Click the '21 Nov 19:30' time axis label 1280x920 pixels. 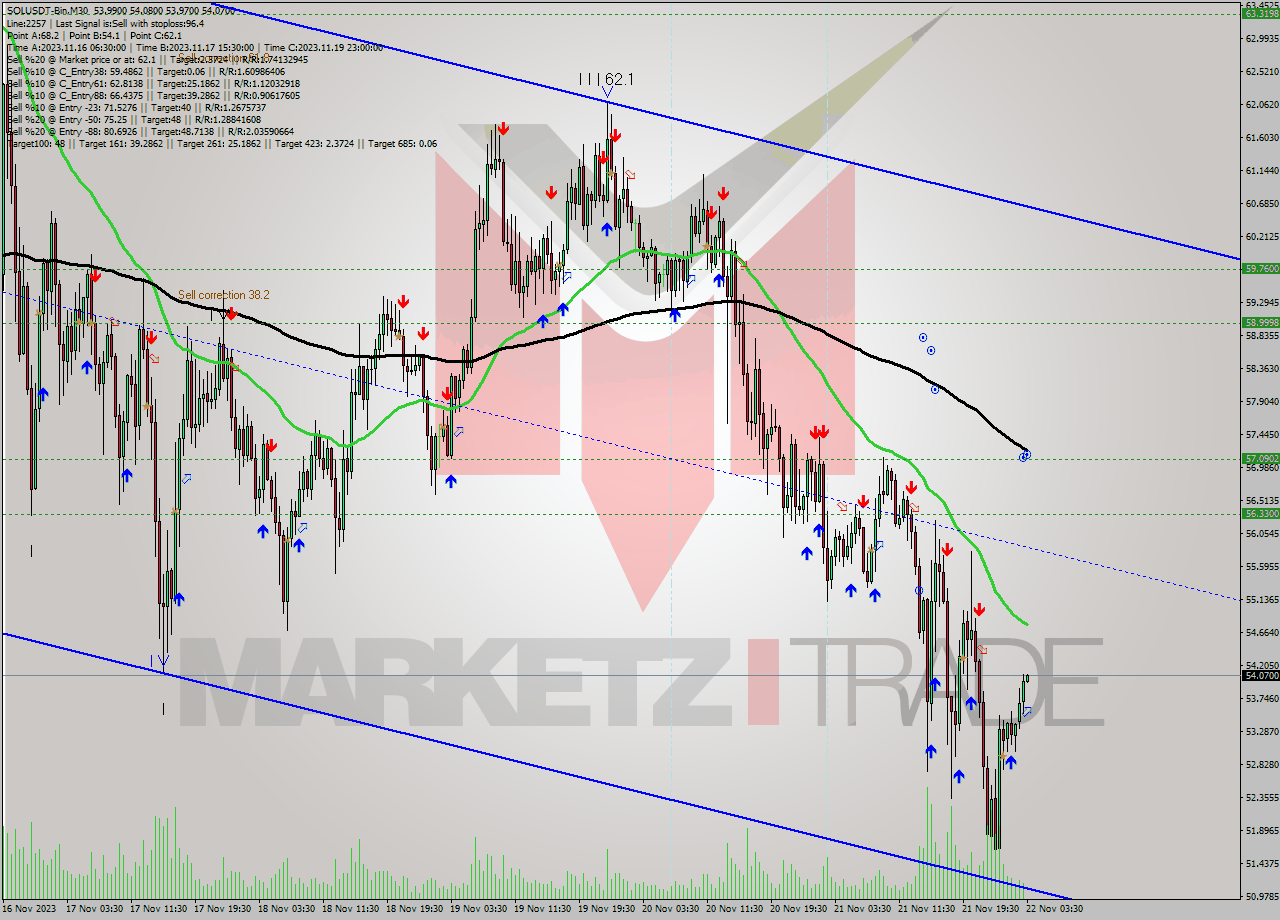point(991,909)
